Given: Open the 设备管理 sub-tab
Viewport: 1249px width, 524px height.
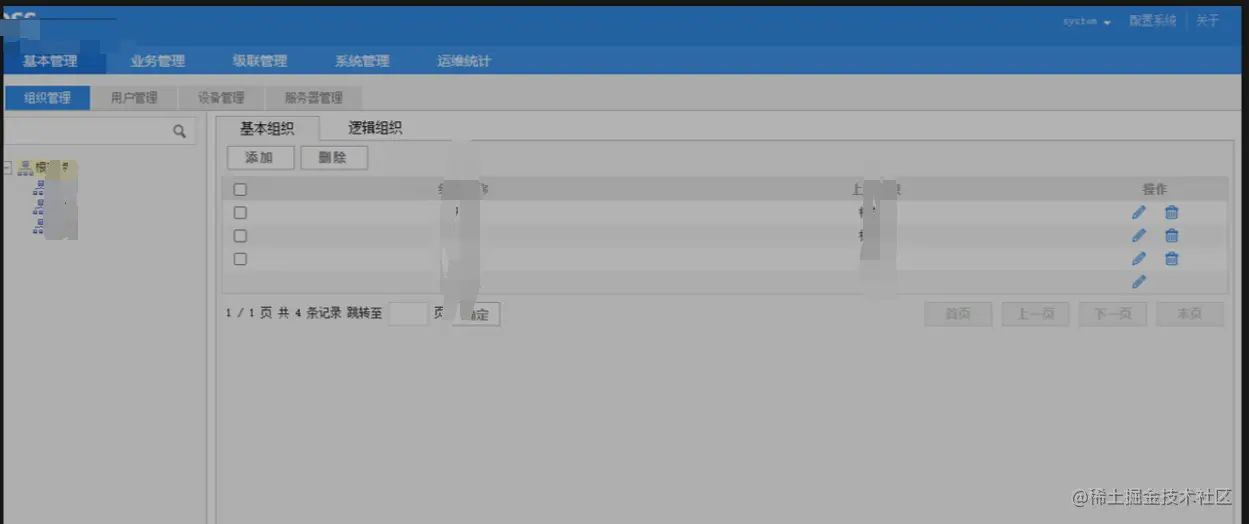Looking at the screenshot, I should (221, 98).
